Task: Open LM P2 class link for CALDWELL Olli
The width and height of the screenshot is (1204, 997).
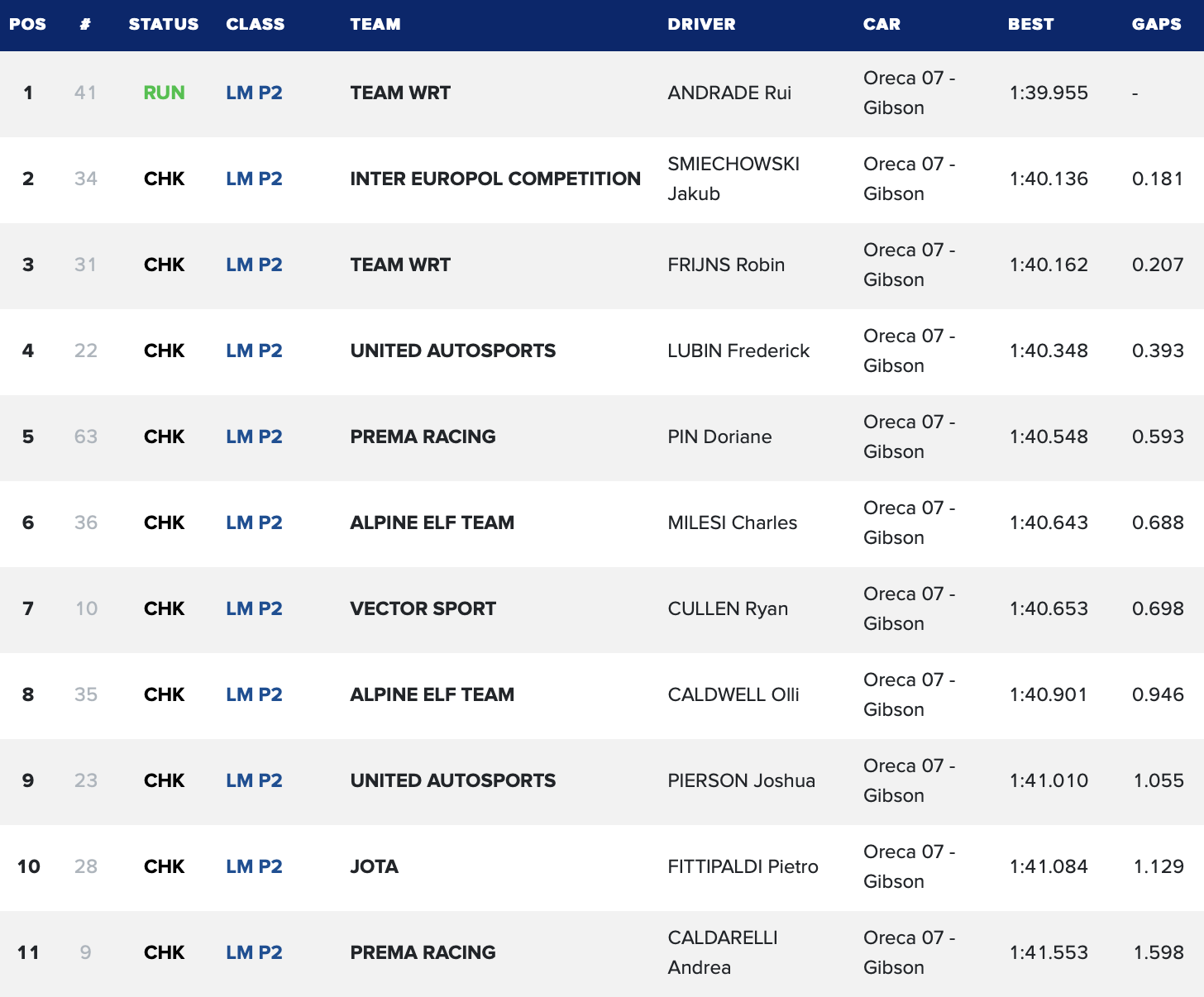Action: click(x=255, y=694)
